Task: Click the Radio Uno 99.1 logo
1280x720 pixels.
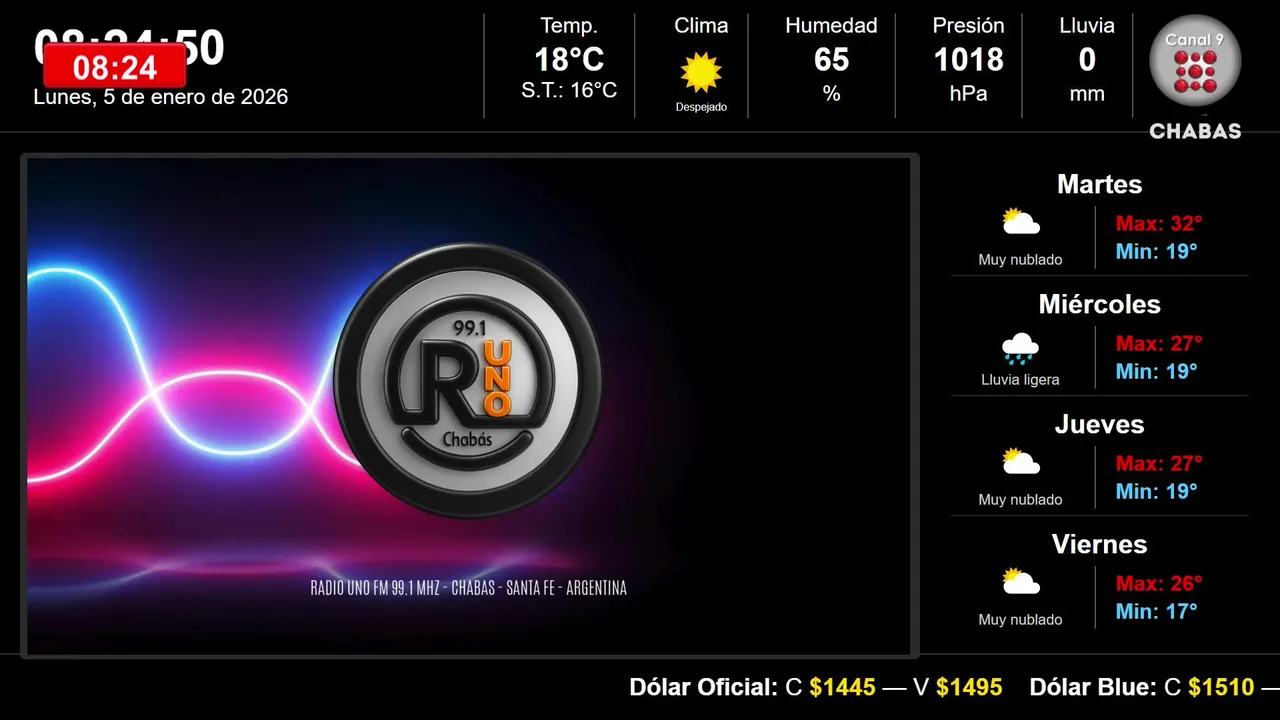Action: point(468,381)
